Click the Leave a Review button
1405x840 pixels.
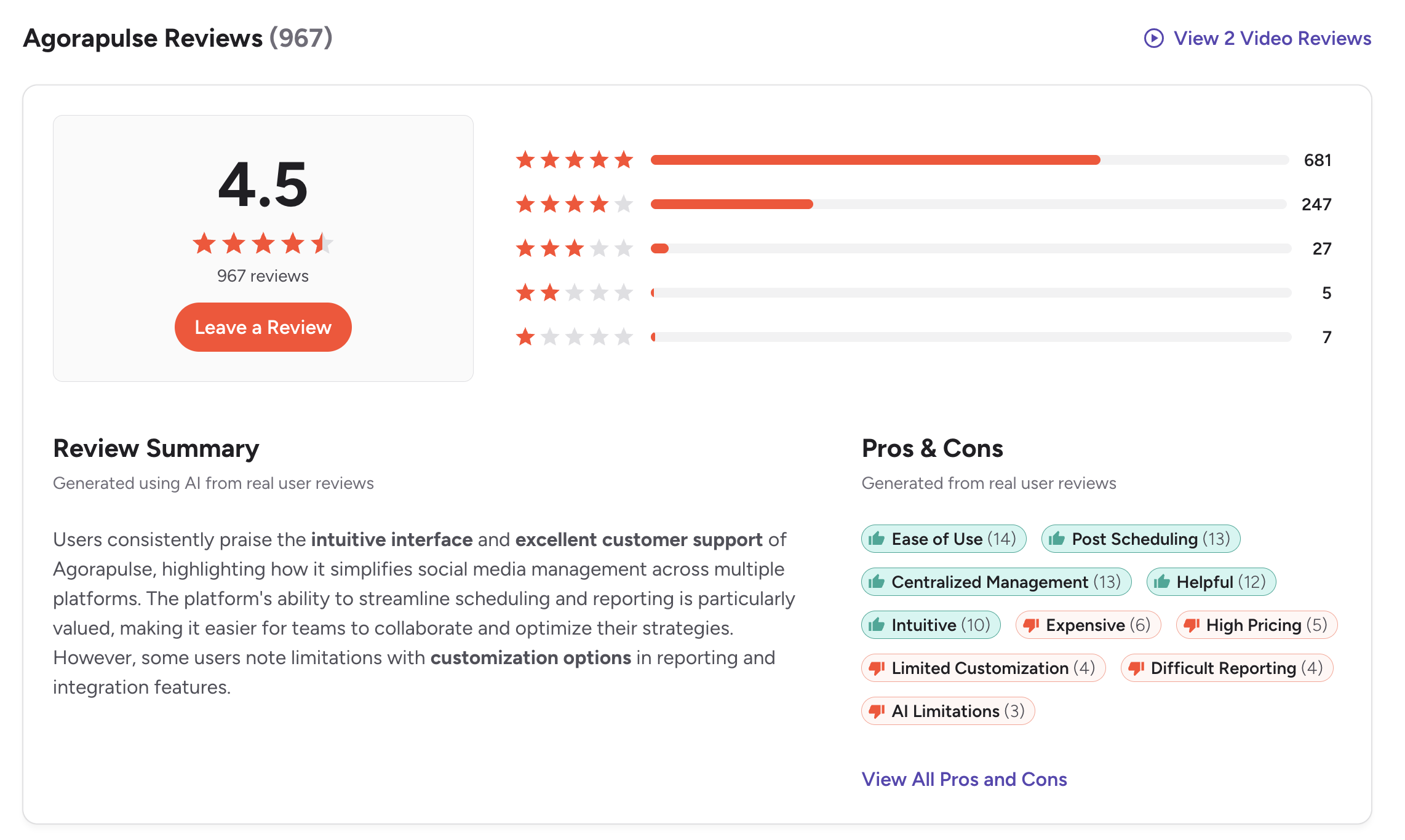click(x=263, y=327)
